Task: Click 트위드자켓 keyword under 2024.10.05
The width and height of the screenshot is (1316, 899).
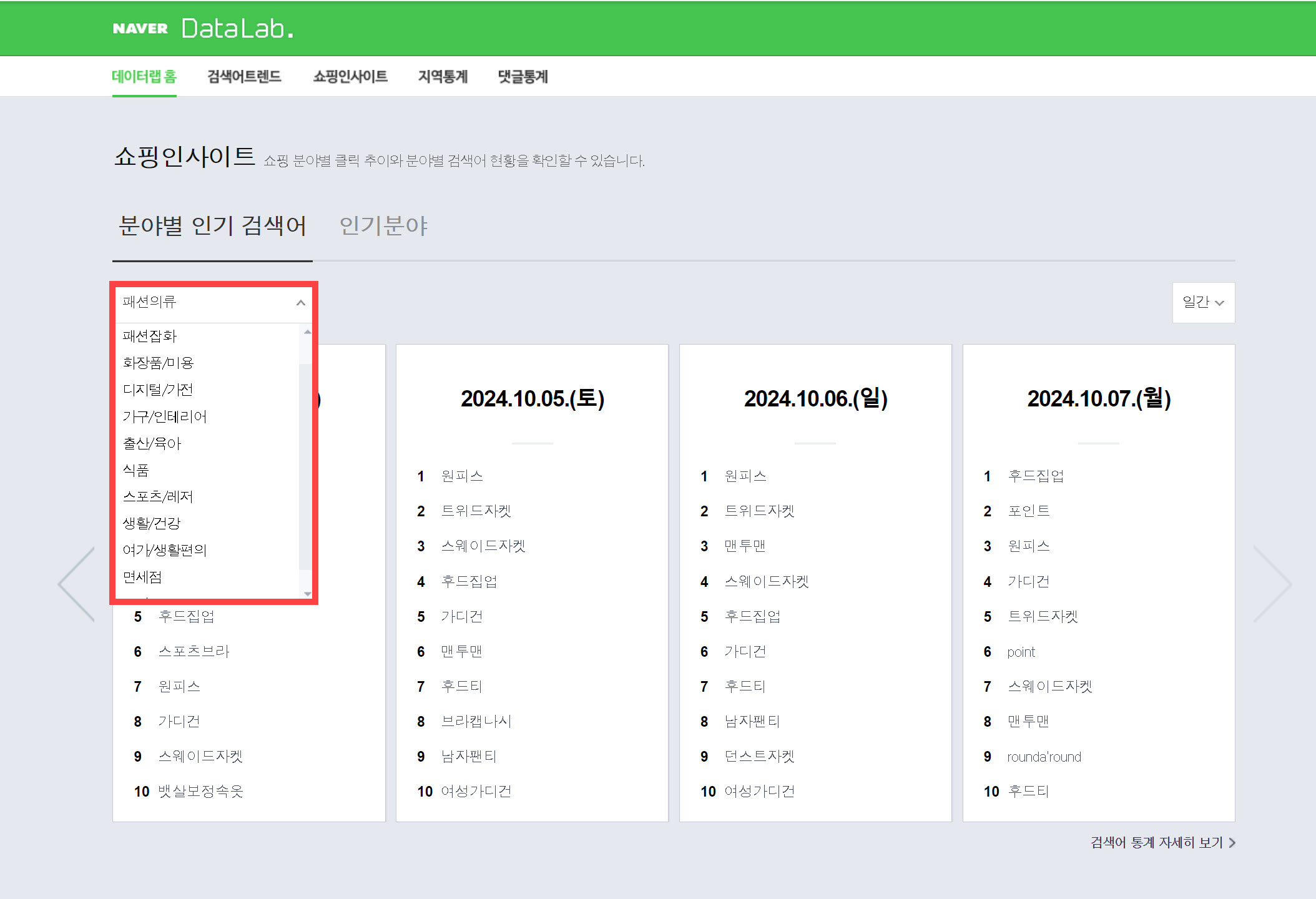Action: point(476,511)
